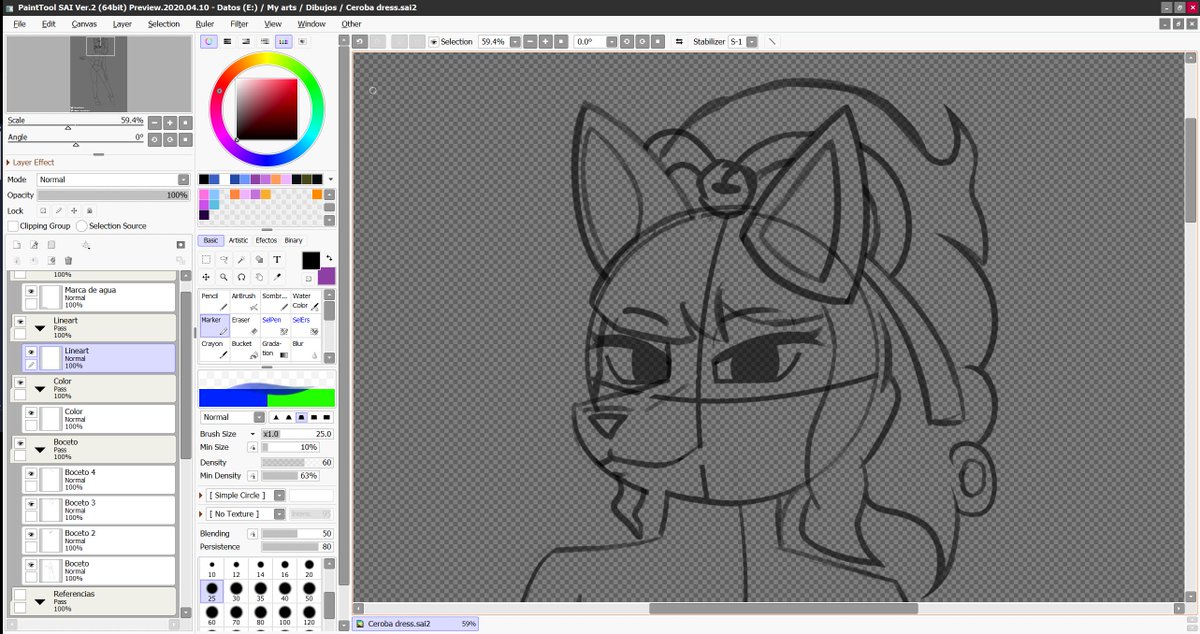Select the Zoom magnifier tool
Image resolution: width=1200 pixels, height=634 pixels.
[x=224, y=277]
